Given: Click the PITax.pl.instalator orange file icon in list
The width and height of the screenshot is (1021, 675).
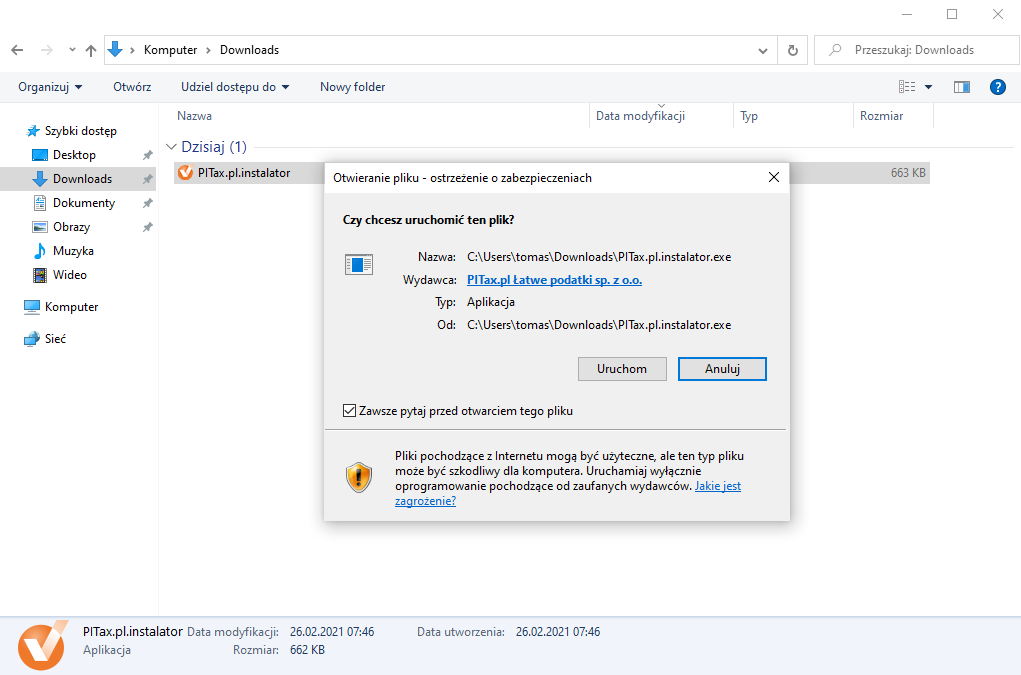Looking at the screenshot, I should click(186, 172).
